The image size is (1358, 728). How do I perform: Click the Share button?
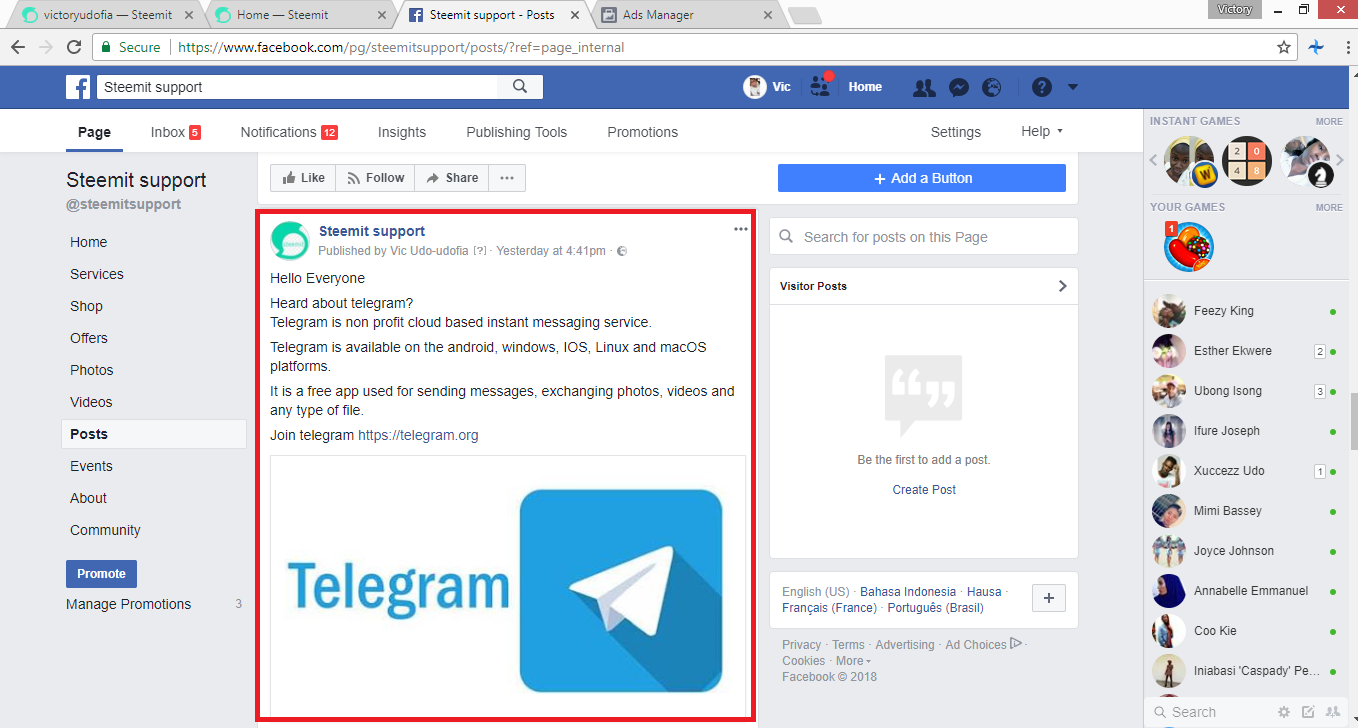point(452,178)
